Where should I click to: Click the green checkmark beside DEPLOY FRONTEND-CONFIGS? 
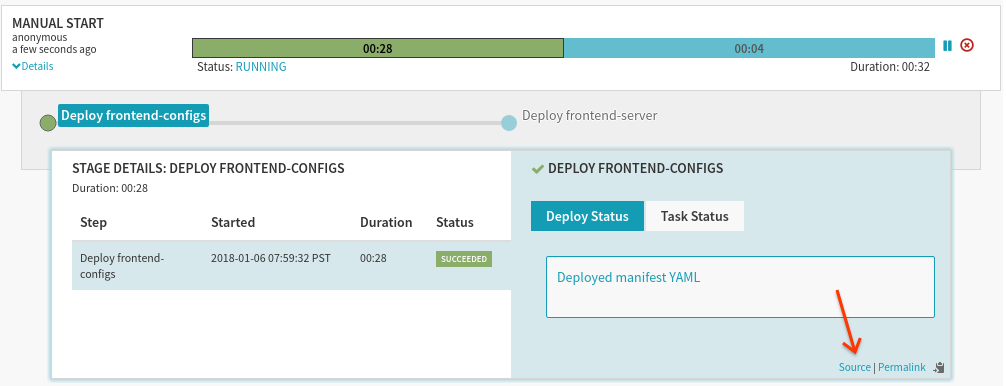click(x=538, y=169)
